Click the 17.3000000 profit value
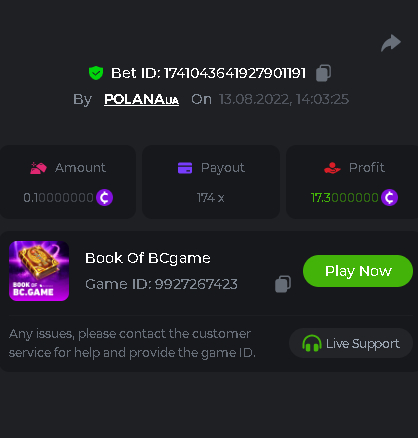The height and width of the screenshot is (438, 418). [x=344, y=198]
